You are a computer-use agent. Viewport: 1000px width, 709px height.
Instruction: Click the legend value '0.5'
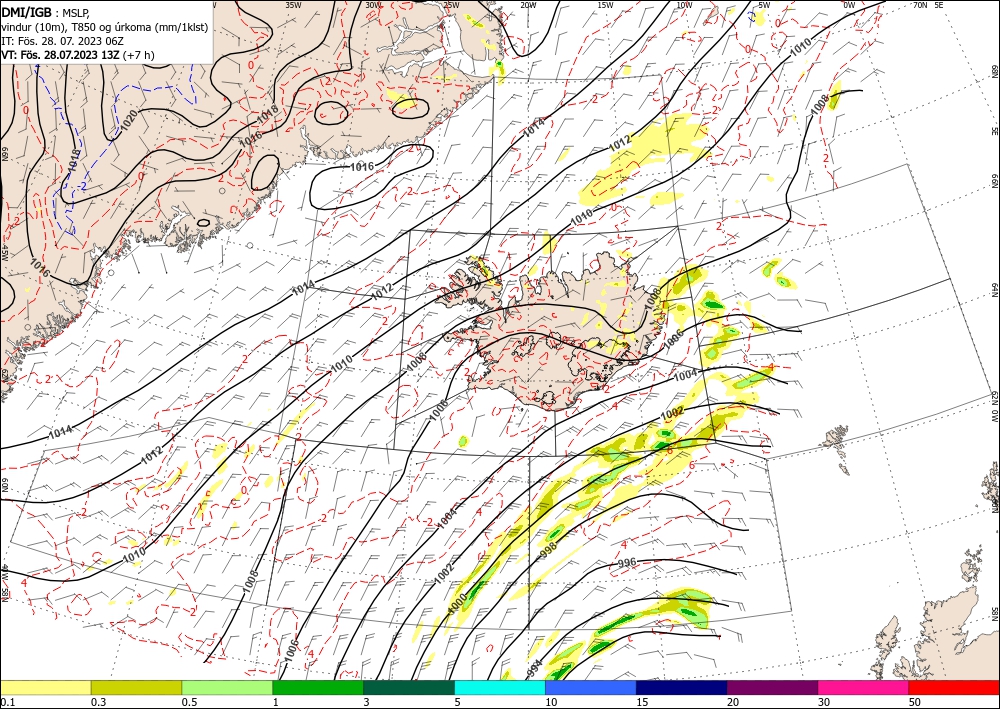pyautogui.click(x=188, y=702)
